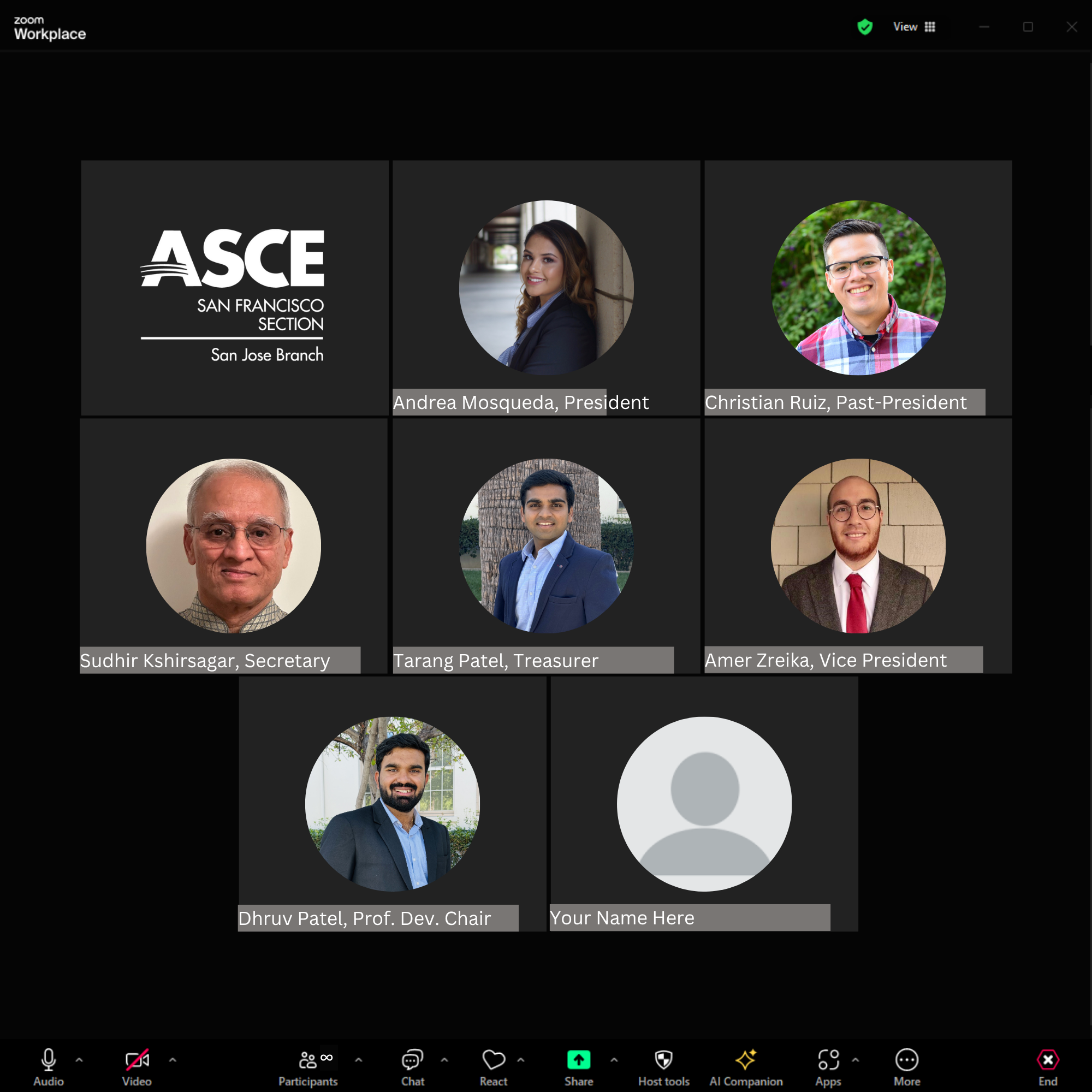
Task: Select Sudhir Kshirsagar's profile photo
Action: coord(234,546)
